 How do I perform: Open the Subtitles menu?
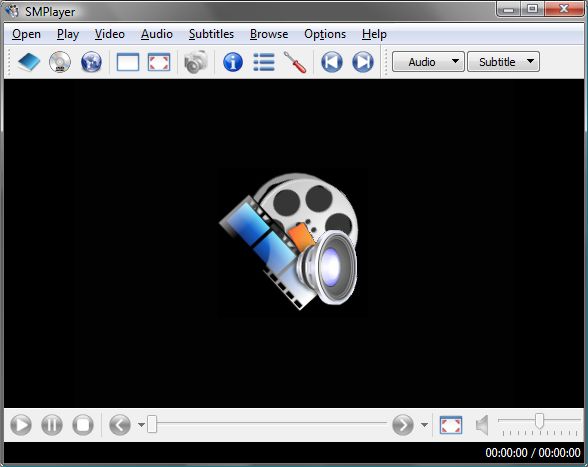211,34
